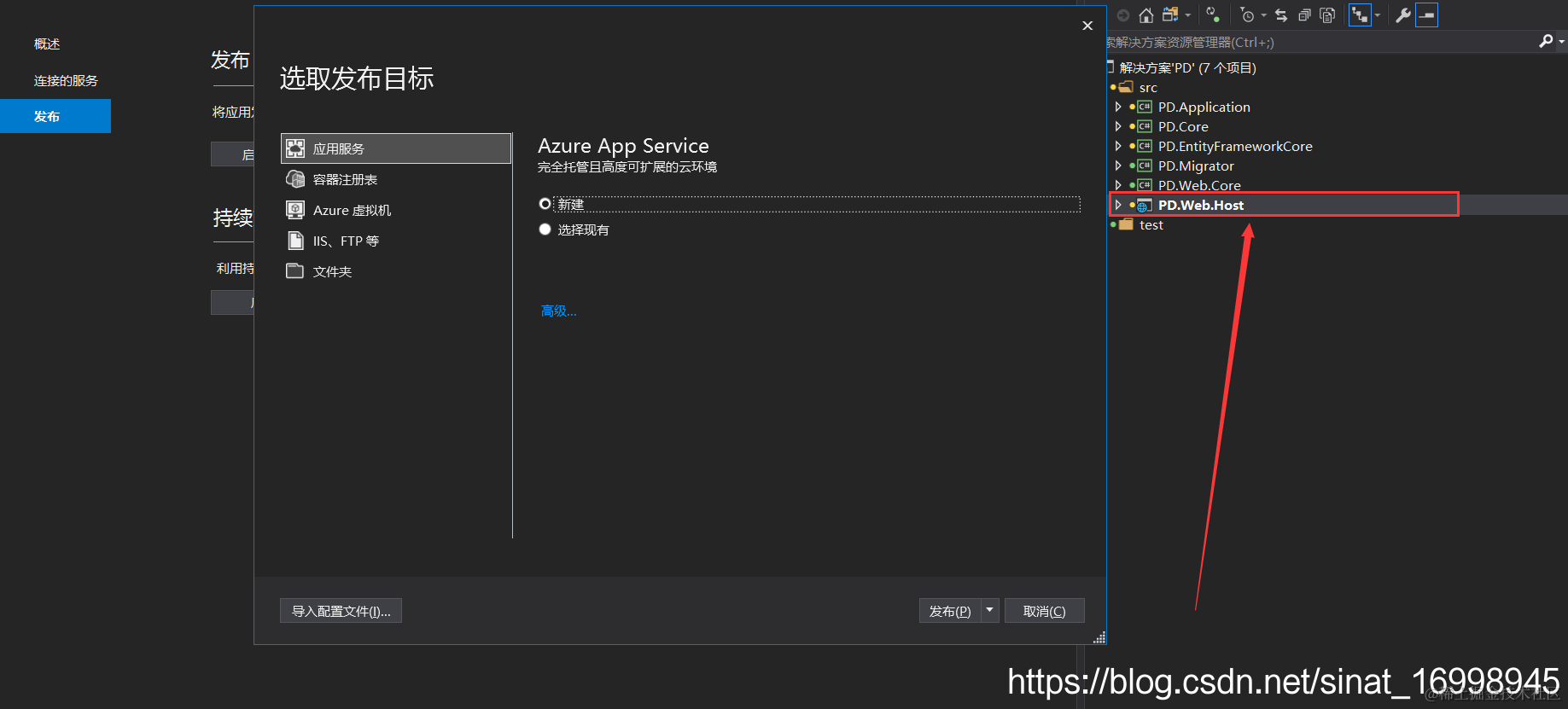Select the Container Registry publish target
1568x709 pixels.
pos(396,179)
